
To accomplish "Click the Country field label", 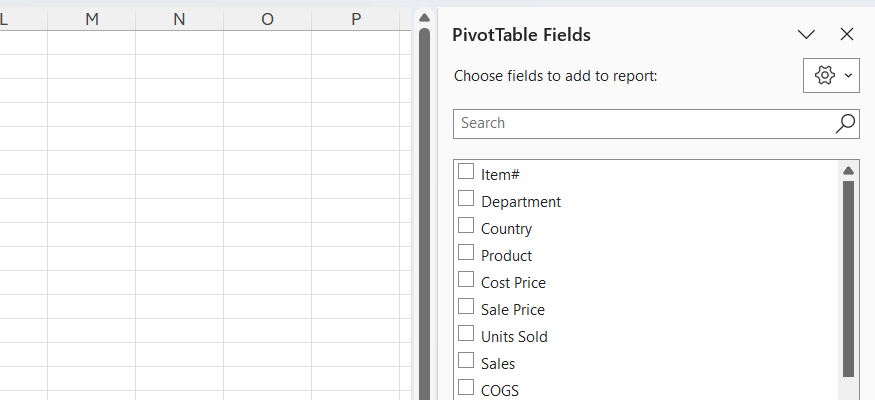I will [x=506, y=229].
